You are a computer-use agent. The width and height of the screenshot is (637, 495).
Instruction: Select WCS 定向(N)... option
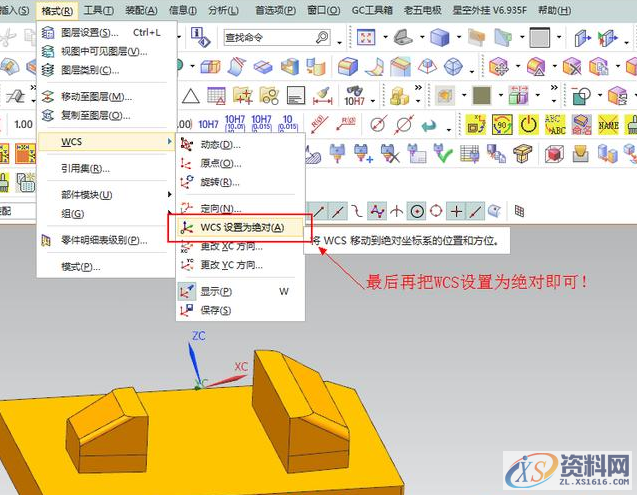tap(240, 208)
